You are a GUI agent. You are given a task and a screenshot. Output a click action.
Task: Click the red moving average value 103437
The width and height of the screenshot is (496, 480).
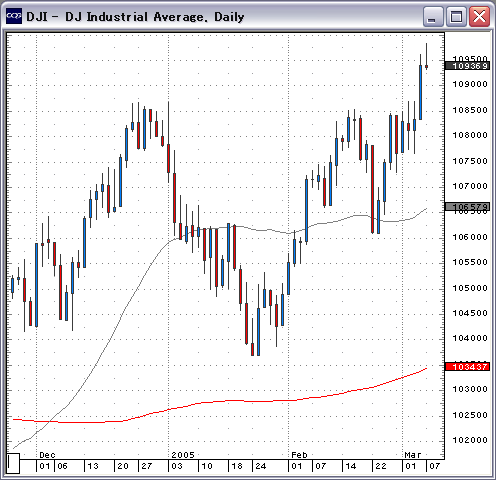(x=468, y=367)
